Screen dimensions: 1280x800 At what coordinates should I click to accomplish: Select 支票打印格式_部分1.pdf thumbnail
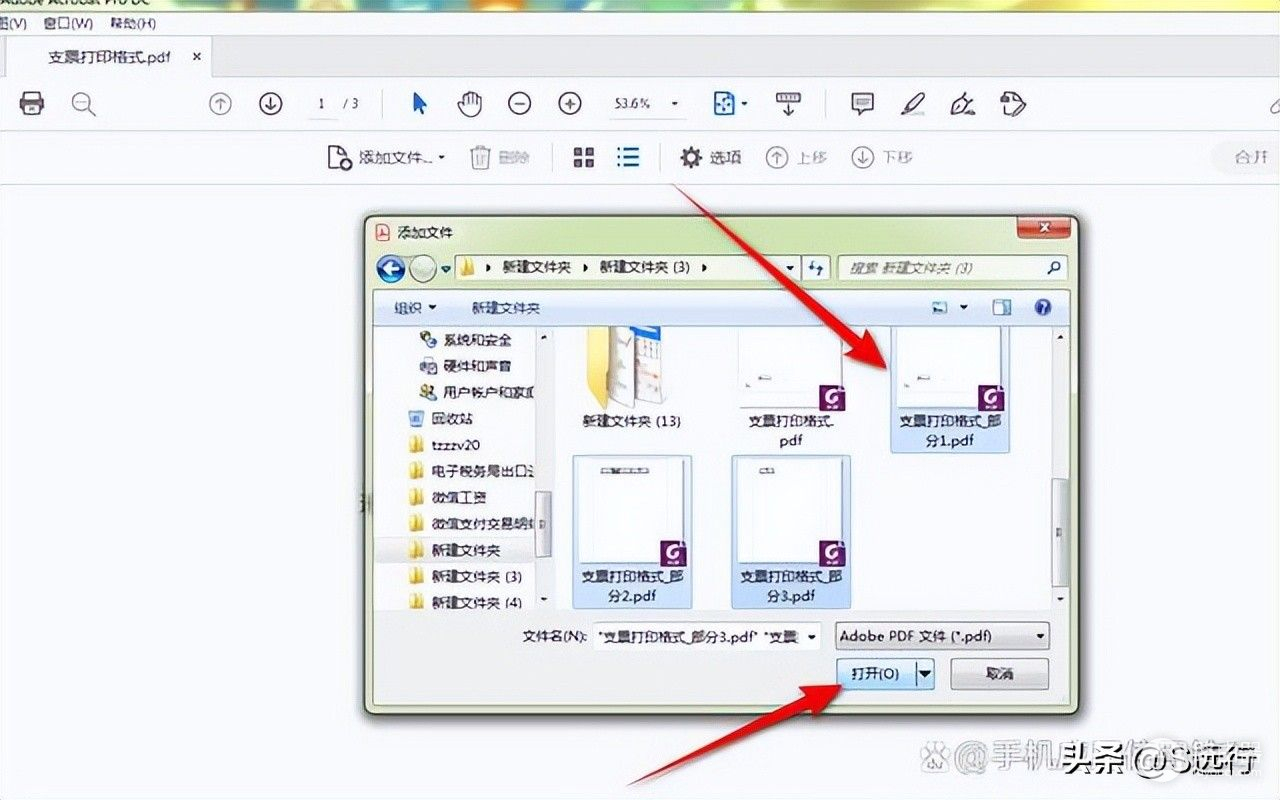(x=949, y=390)
